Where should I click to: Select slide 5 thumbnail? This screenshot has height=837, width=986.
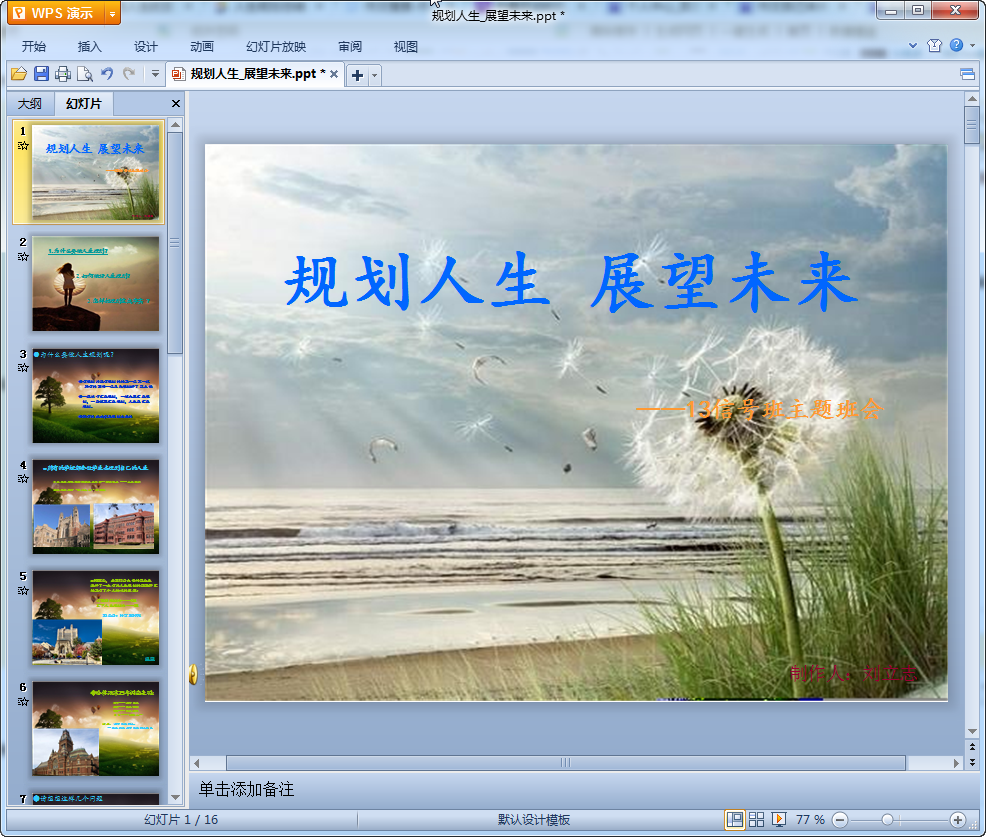coord(96,618)
